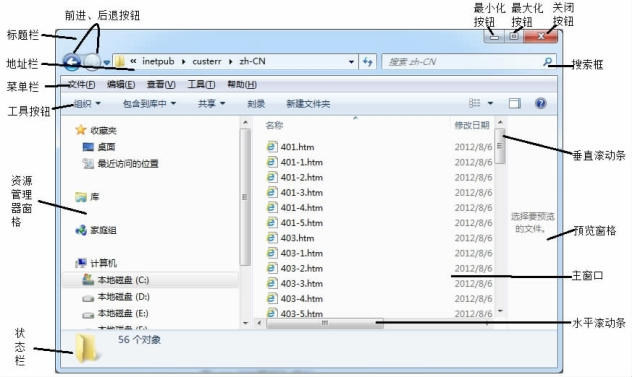Go back with the Back arrow button

72,62
